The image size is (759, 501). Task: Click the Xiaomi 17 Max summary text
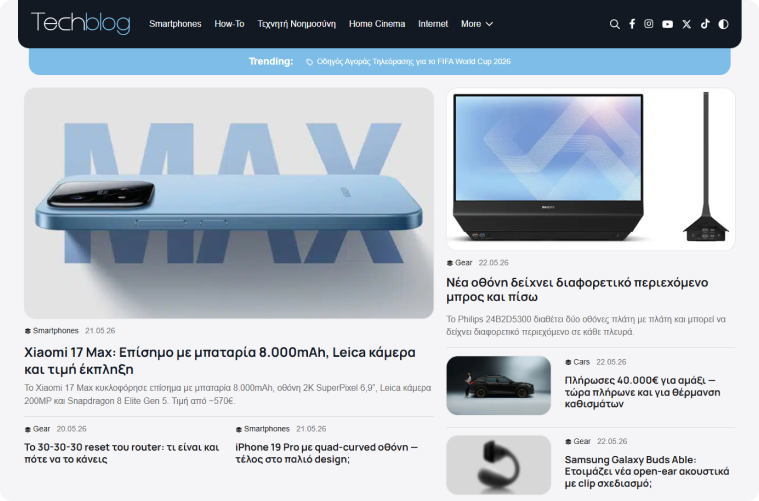pos(228,395)
